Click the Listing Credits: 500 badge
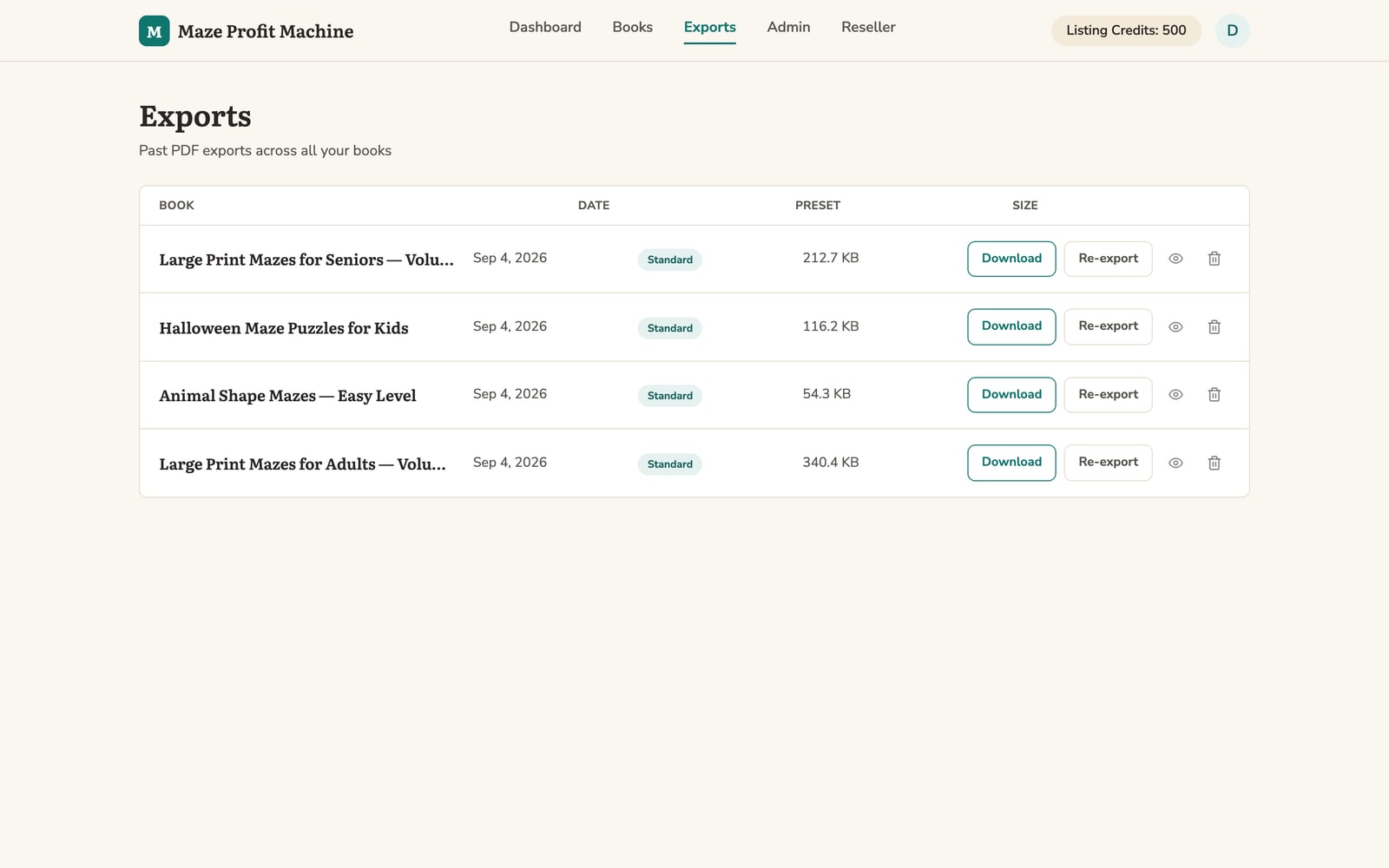The width and height of the screenshot is (1389, 868). [1126, 30]
